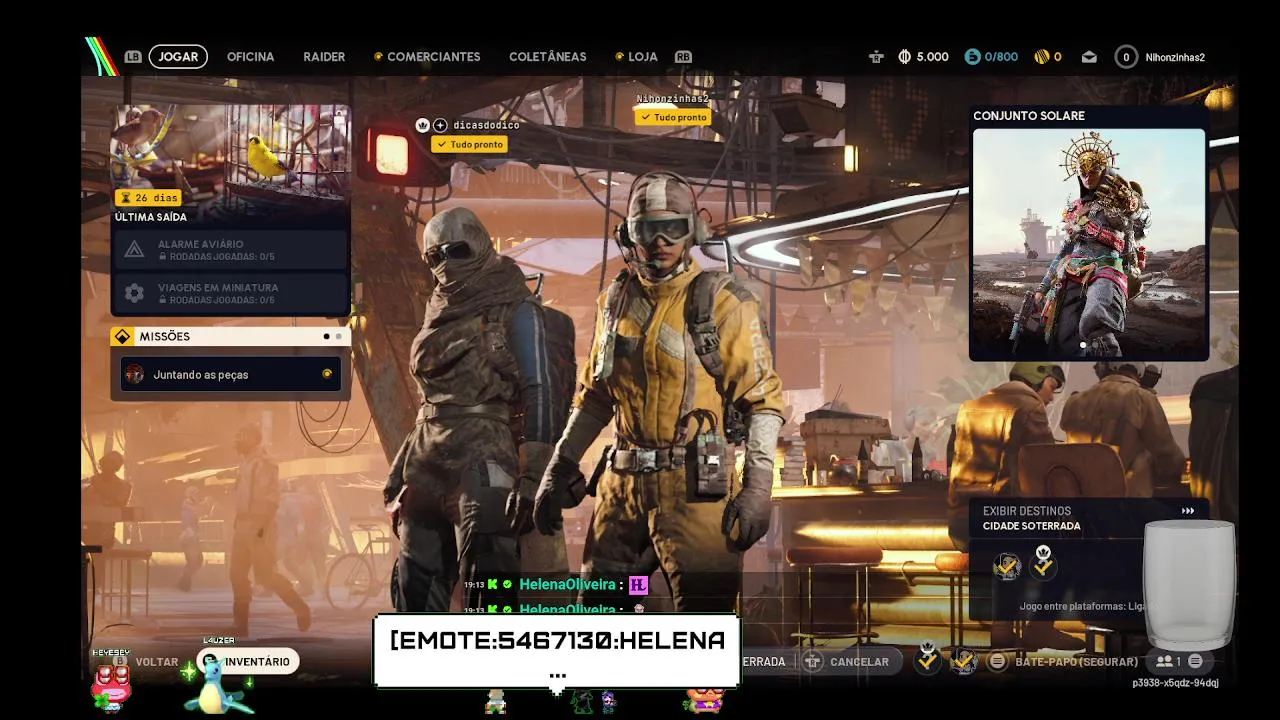Click the plus icon beside dicasdodico
The width and height of the screenshot is (1280, 720).
coord(440,125)
